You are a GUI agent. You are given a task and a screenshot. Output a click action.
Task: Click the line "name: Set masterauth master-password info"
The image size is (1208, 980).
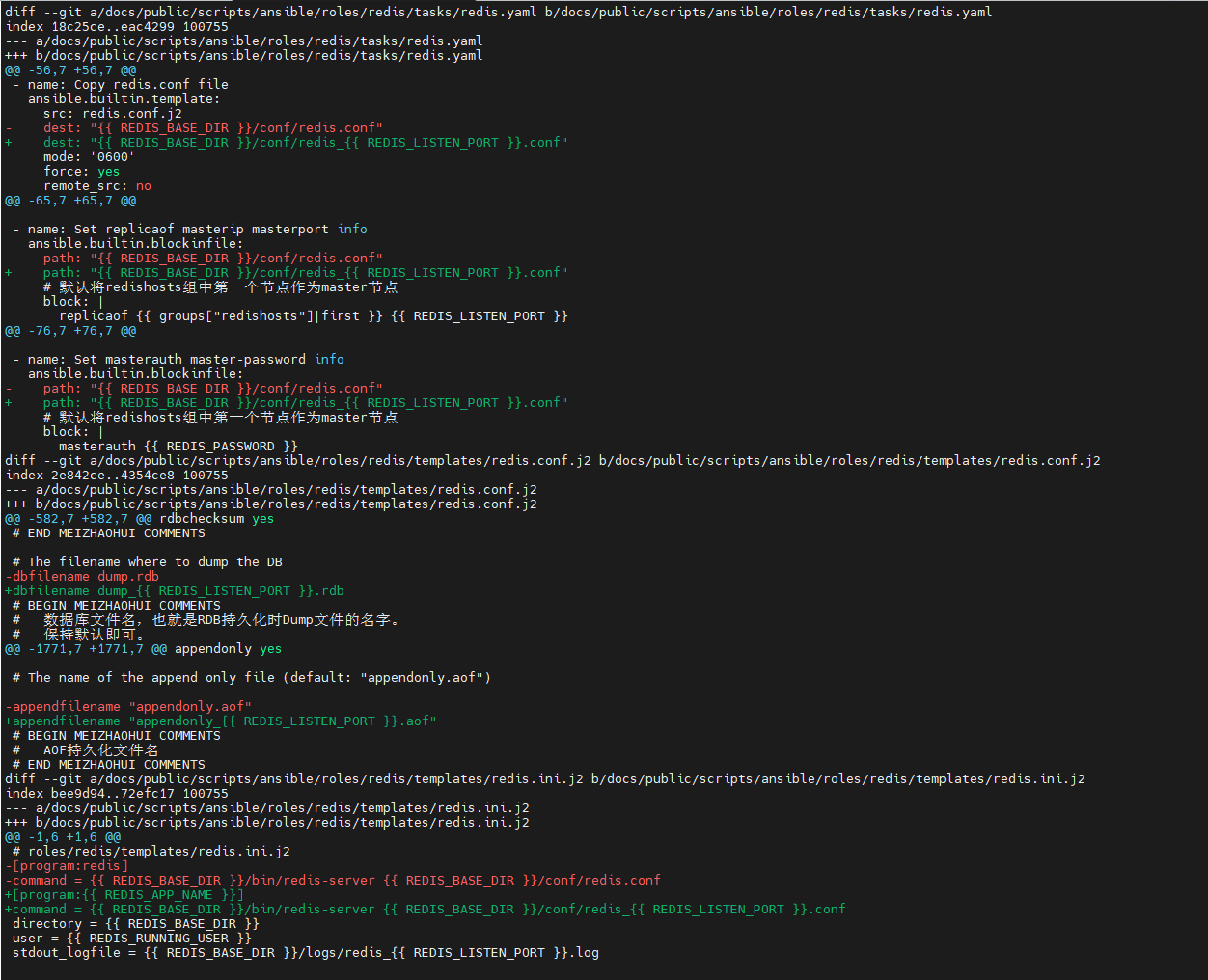[x=178, y=359]
